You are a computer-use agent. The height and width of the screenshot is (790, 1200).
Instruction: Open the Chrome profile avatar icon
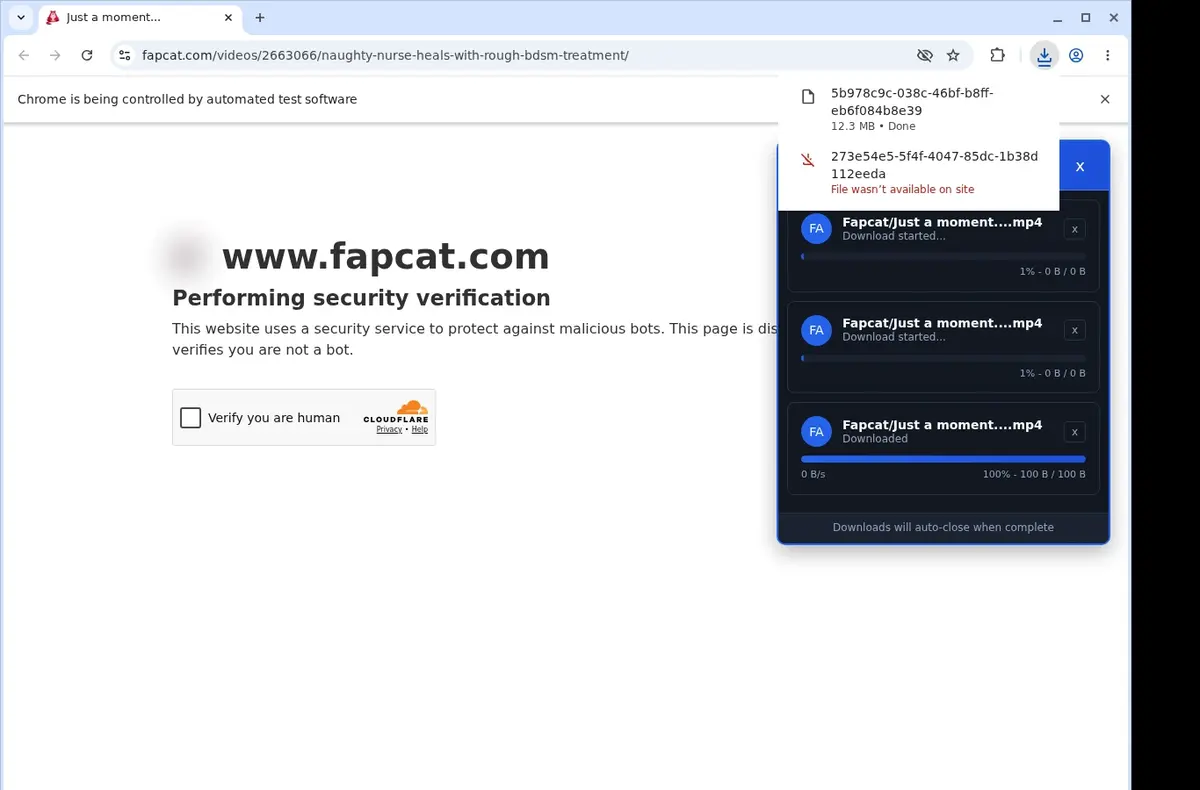[1076, 56]
